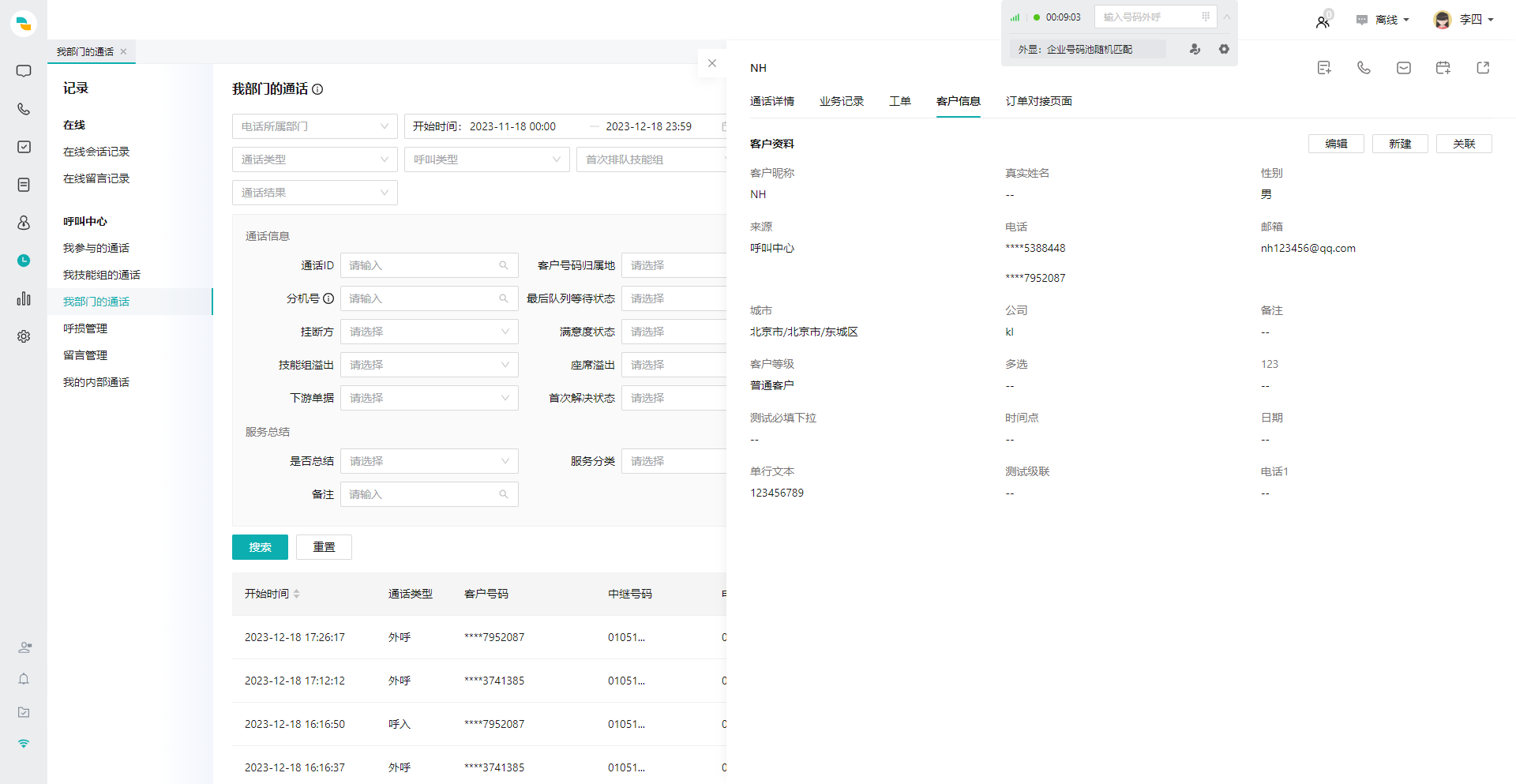1516x784 pixels.
Task: Click the mail envelope icon in NH panel
Action: click(x=1404, y=68)
